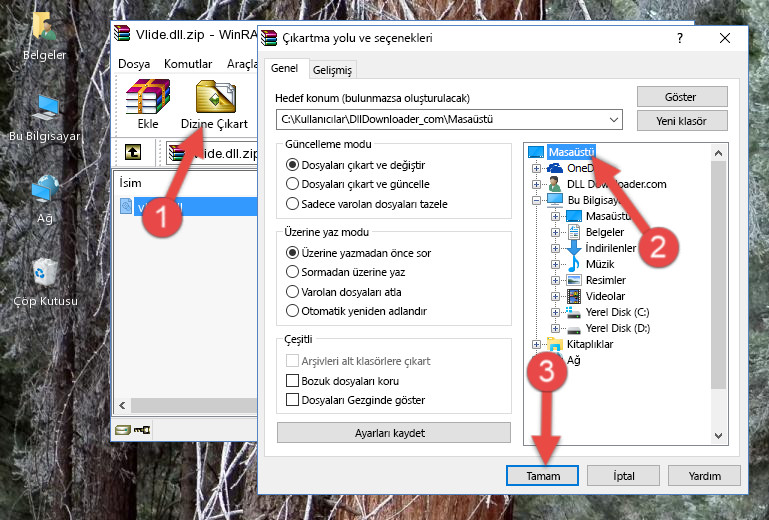The height and width of the screenshot is (520, 769).
Task: Open the Belgeler desktop icon
Action: tap(44, 37)
